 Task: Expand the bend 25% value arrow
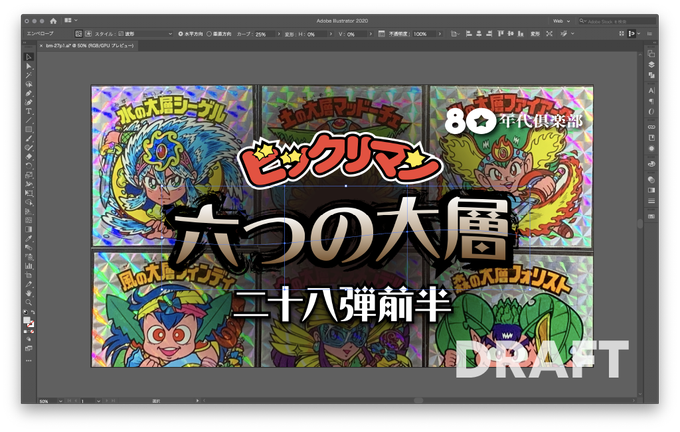[x=278, y=34]
